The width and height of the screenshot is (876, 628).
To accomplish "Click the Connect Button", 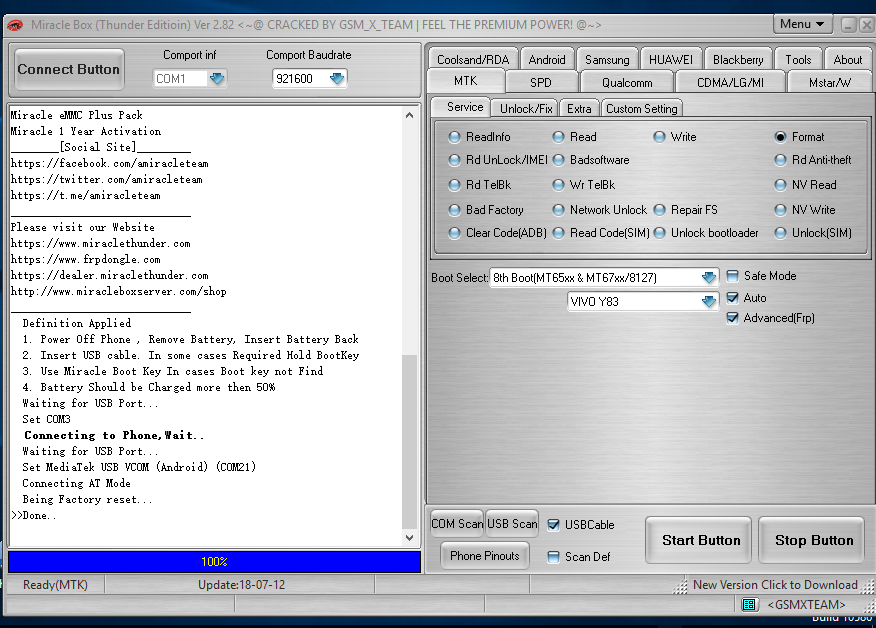I will point(69,69).
